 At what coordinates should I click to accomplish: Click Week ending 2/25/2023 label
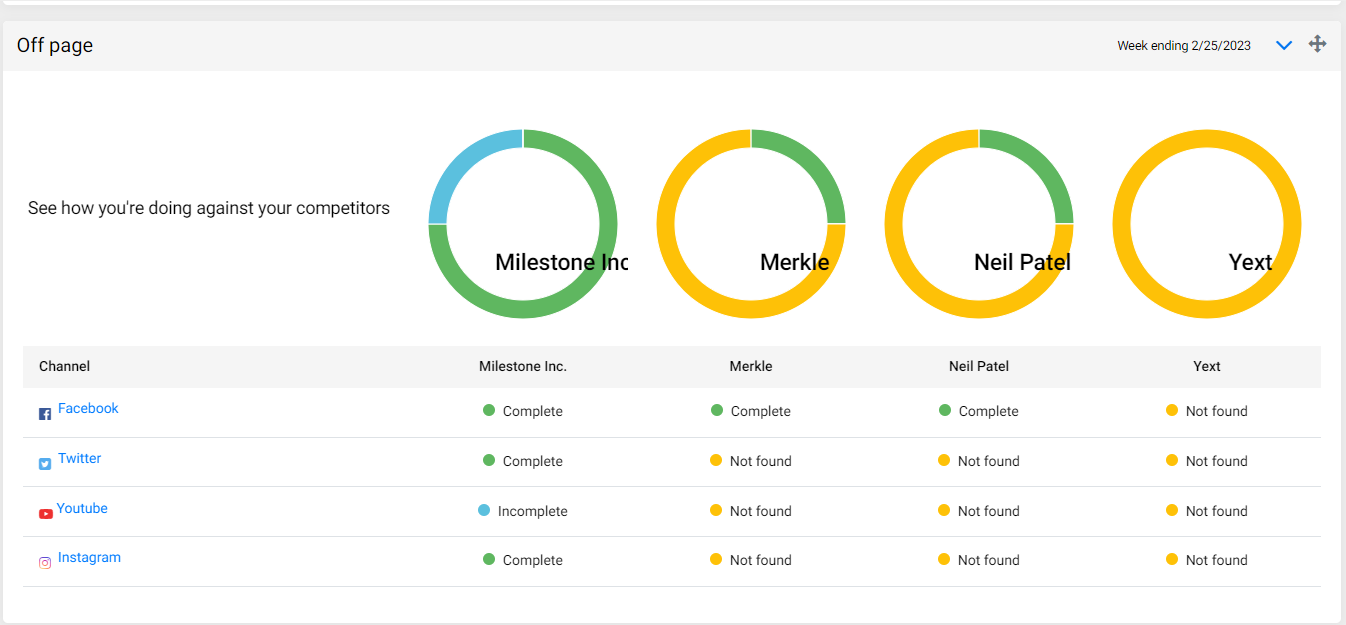pos(1184,46)
